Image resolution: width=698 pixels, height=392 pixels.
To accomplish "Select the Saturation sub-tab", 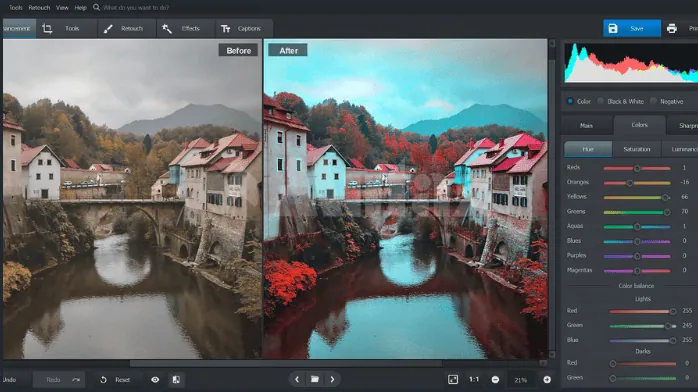I will (x=637, y=149).
